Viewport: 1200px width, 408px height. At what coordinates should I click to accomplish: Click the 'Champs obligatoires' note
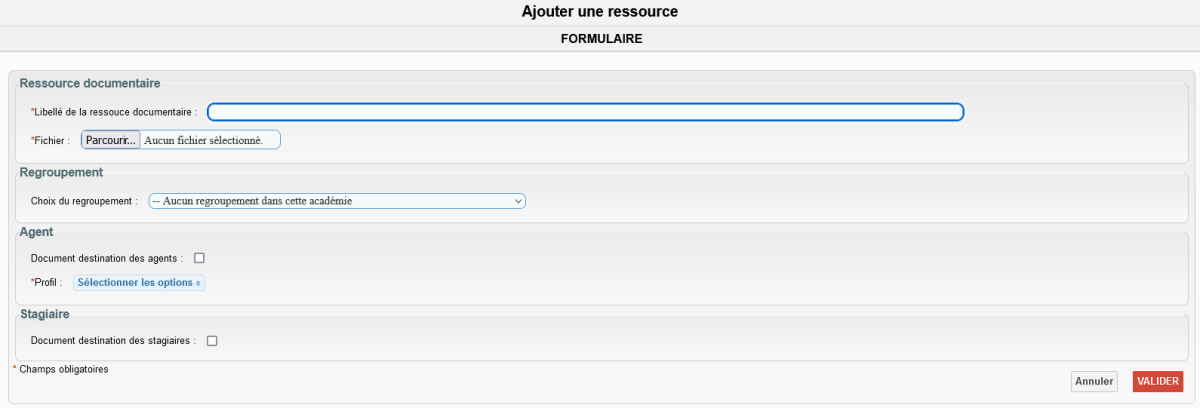pos(64,369)
